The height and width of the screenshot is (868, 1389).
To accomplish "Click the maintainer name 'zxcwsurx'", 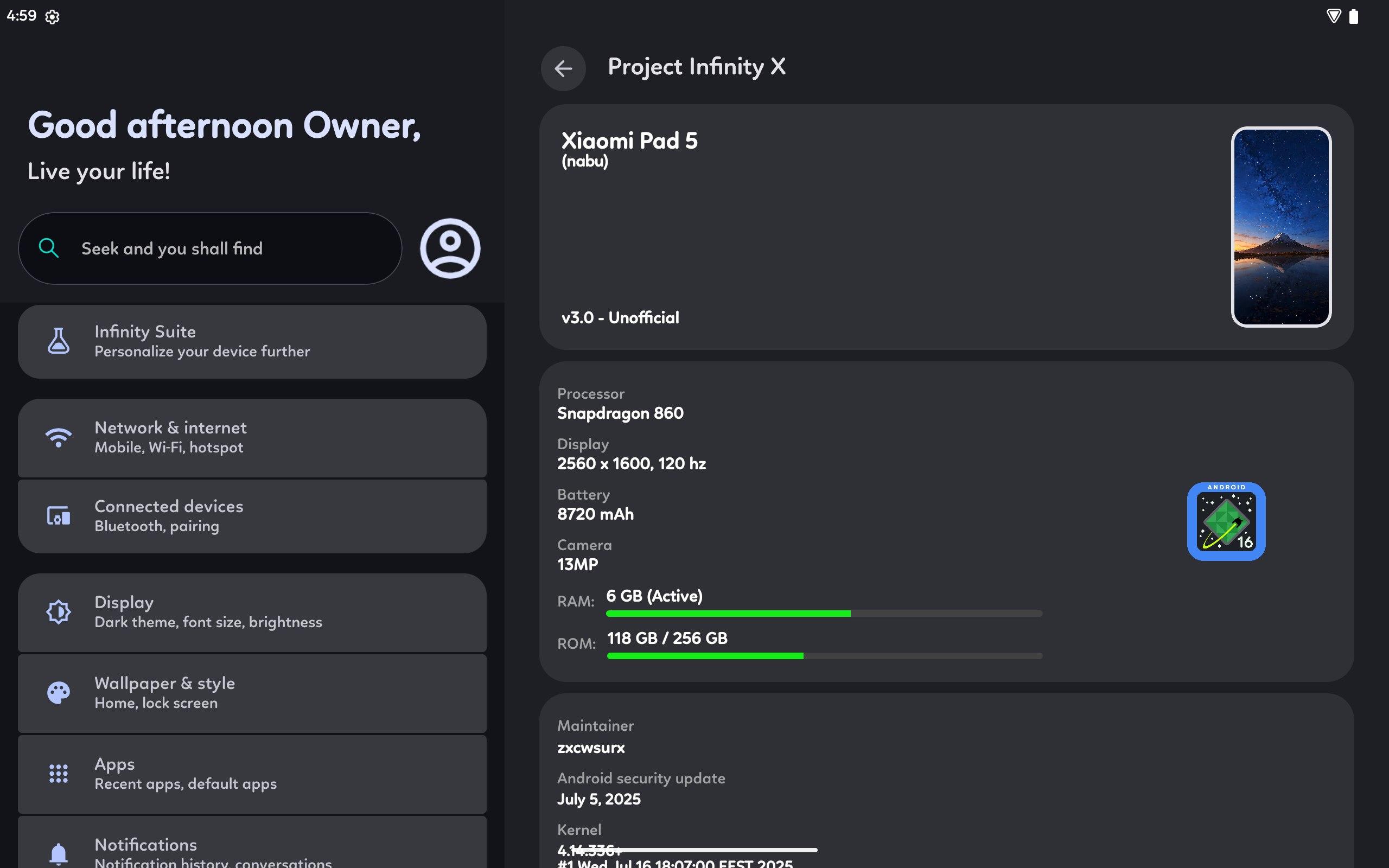I will (x=591, y=748).
